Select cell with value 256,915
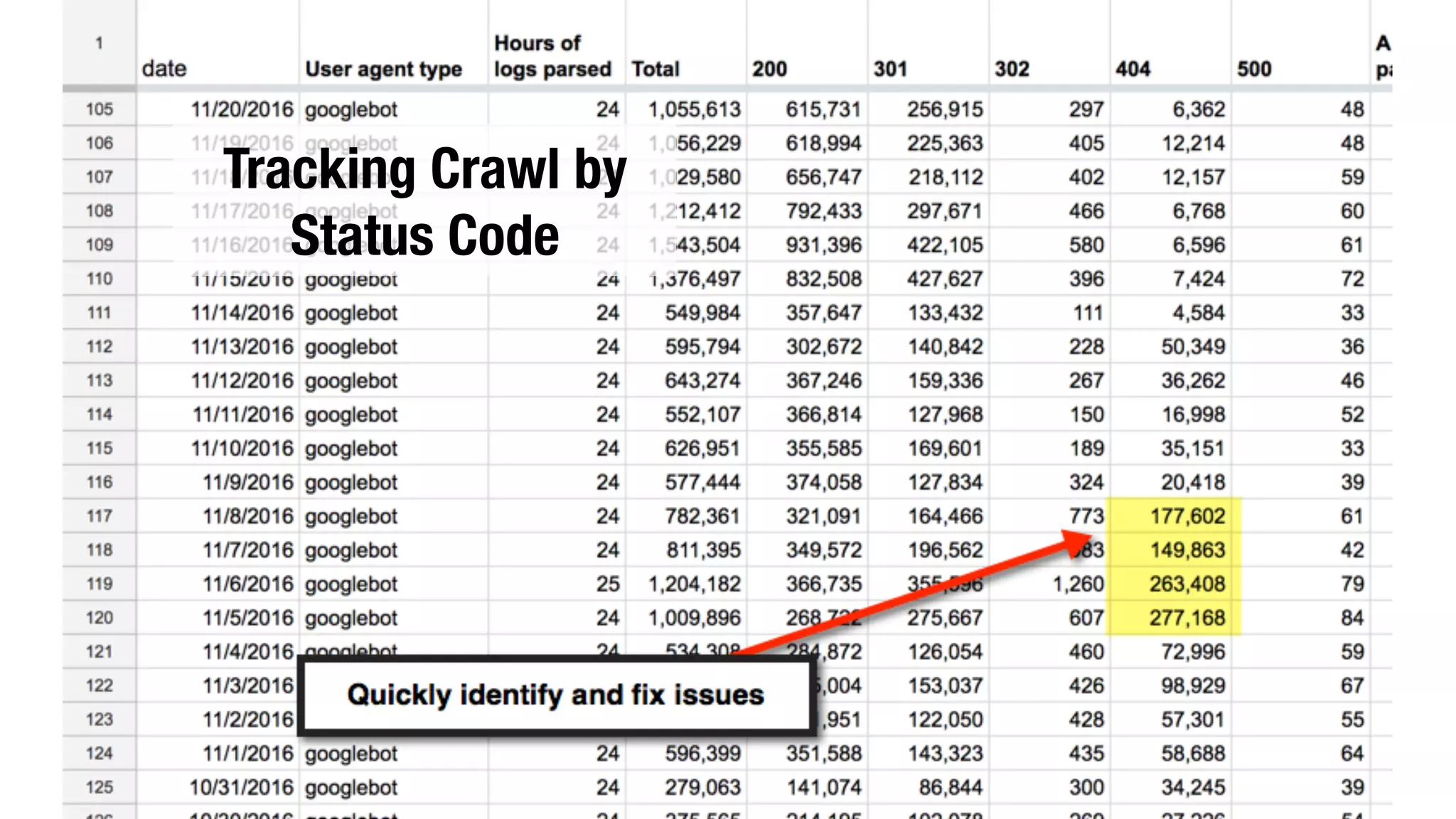 click(928, 109)
